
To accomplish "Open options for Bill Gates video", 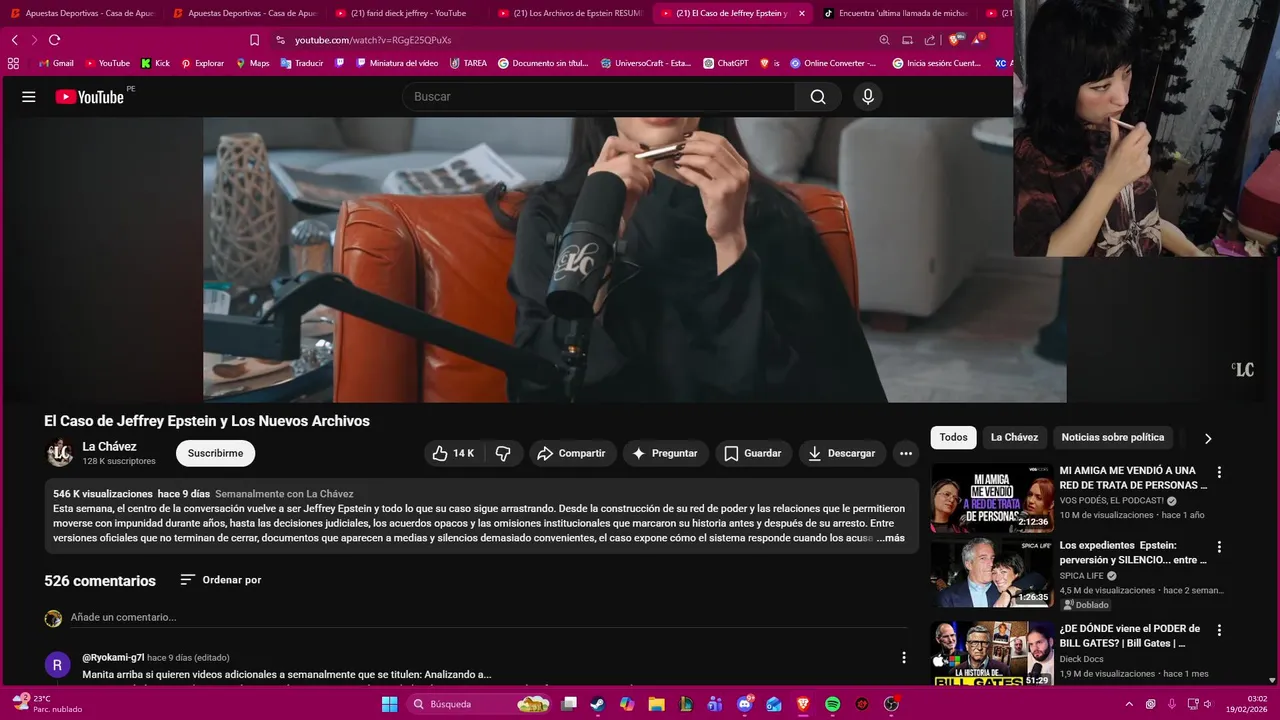I will pyautogui.click(x=1219, y=630).
